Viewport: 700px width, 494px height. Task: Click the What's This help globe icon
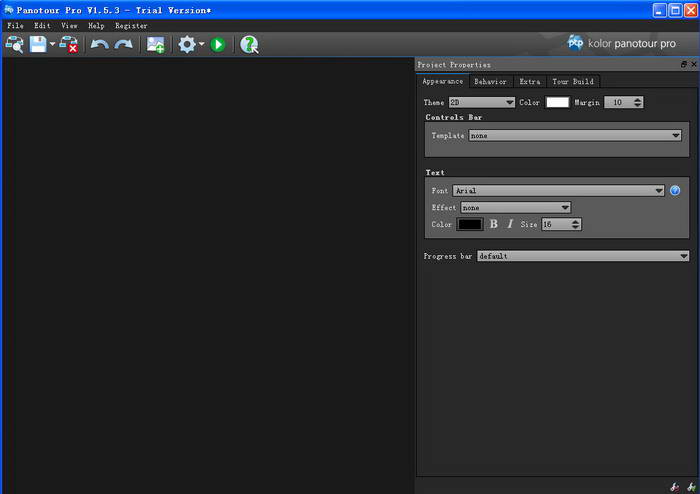[x=249, y=45]
